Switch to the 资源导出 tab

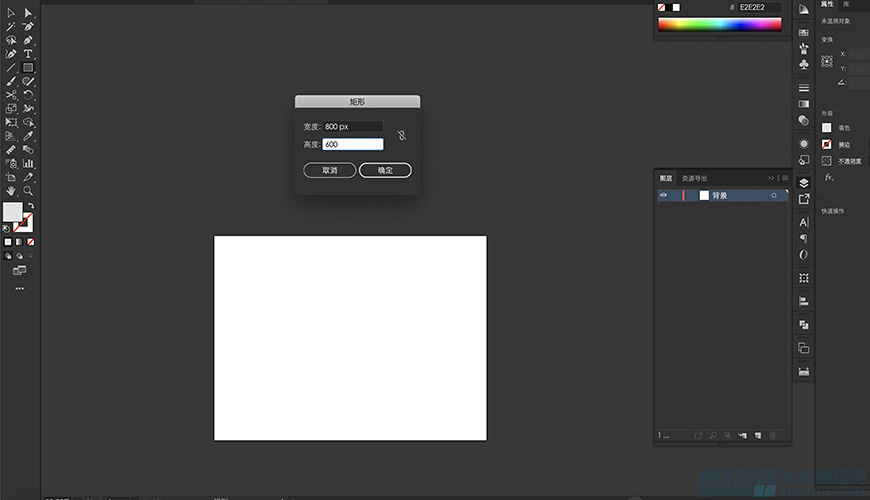point(694,178)
